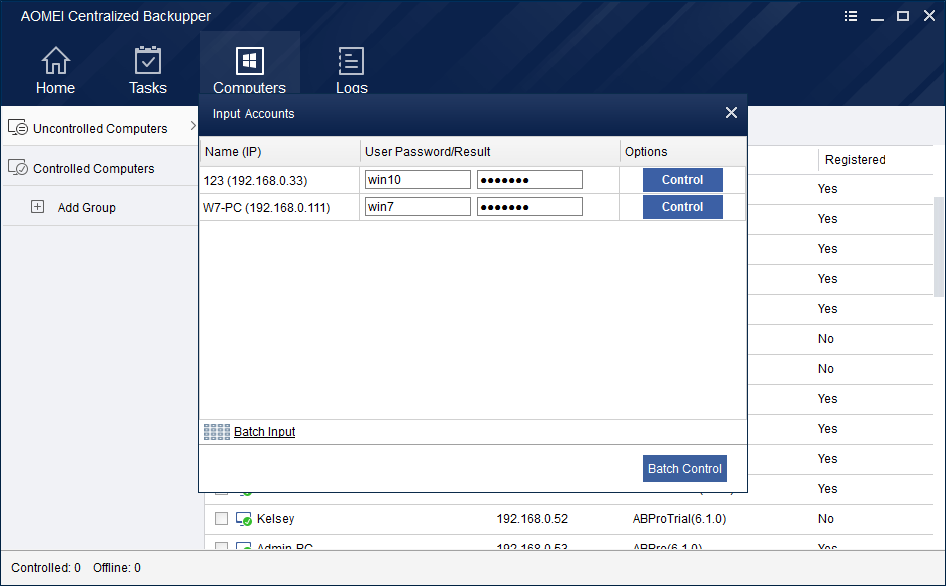
Task: Expand the Uncontrolled Computers chevron arrow
Action: (193, 126)
